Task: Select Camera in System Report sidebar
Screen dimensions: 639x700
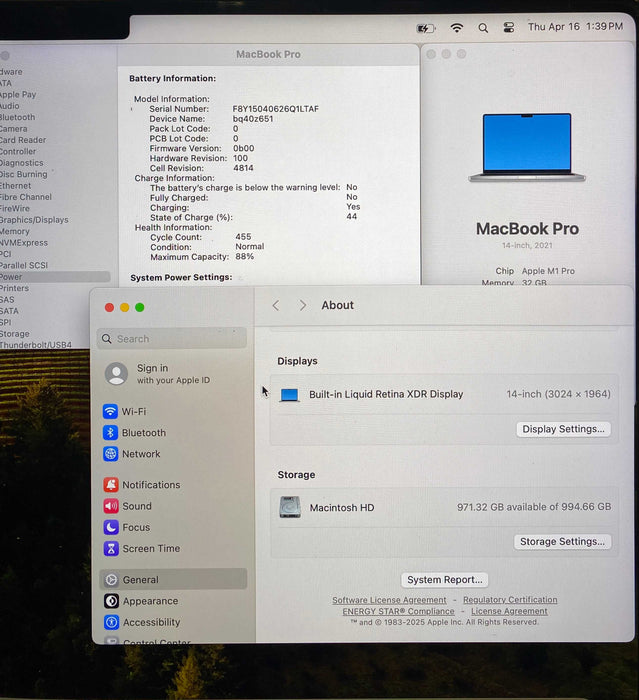Action: (14, 129)
